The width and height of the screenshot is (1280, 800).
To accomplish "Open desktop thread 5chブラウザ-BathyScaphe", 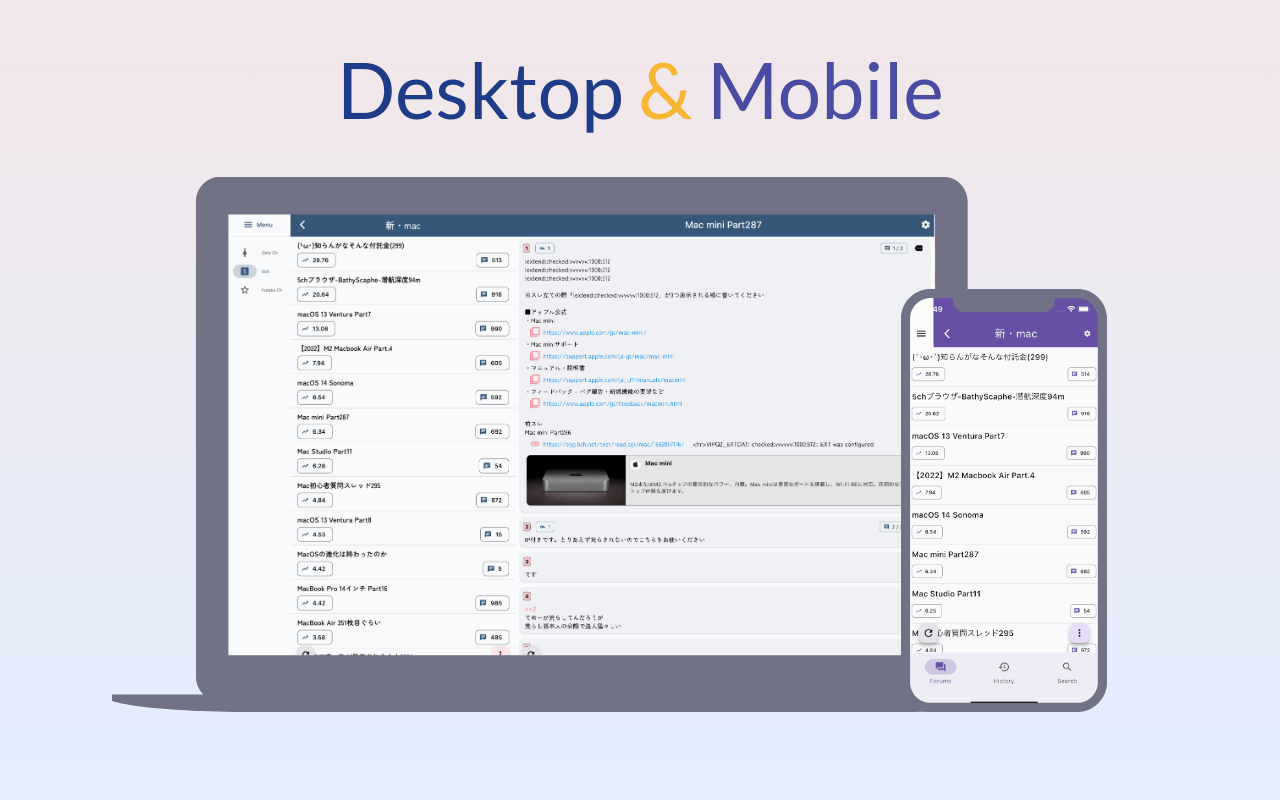I will click(359, 280).
